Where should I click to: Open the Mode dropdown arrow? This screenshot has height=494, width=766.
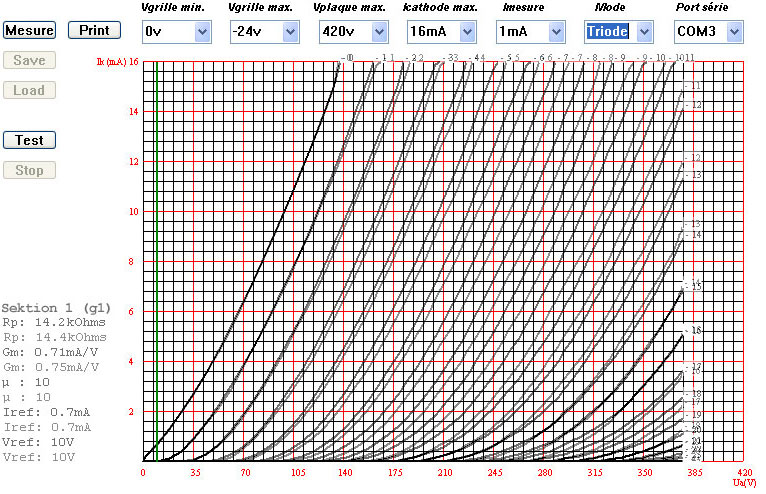click(x=645, y=32)
